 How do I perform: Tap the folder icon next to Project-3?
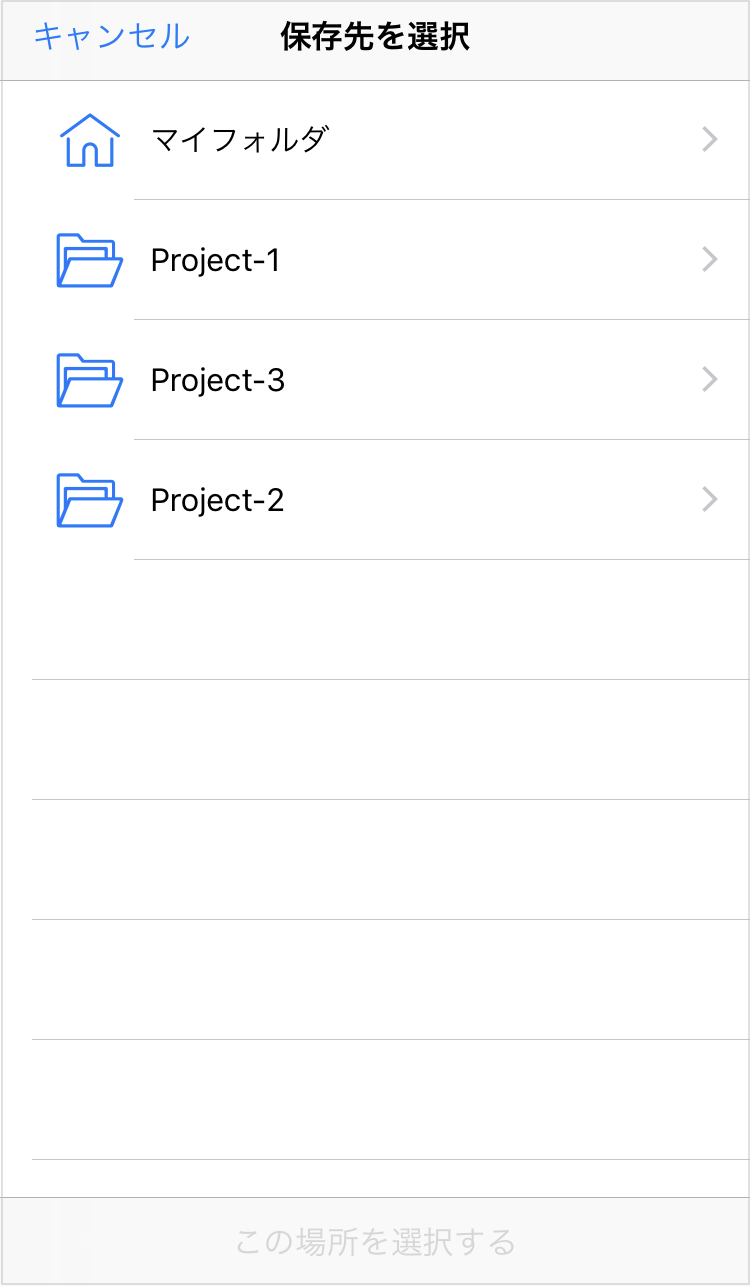pyautogui.click(x=90, y=380)
